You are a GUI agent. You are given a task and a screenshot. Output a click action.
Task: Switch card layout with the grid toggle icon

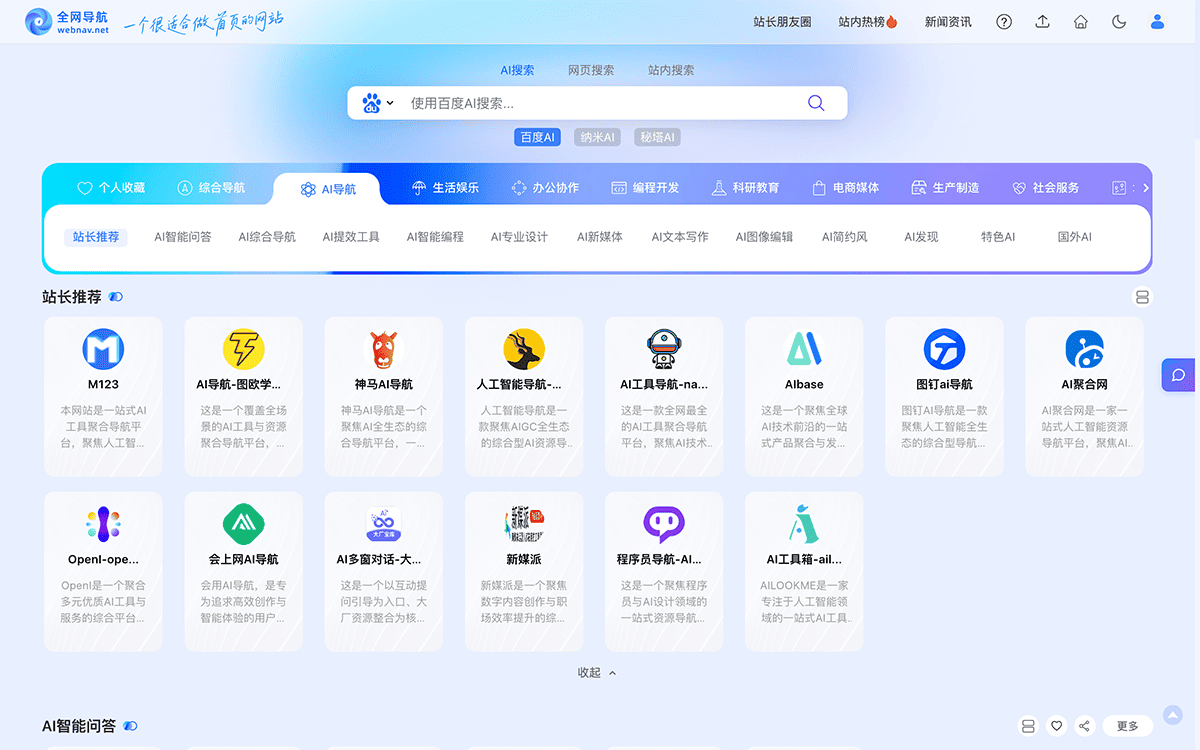(1142, 297)
